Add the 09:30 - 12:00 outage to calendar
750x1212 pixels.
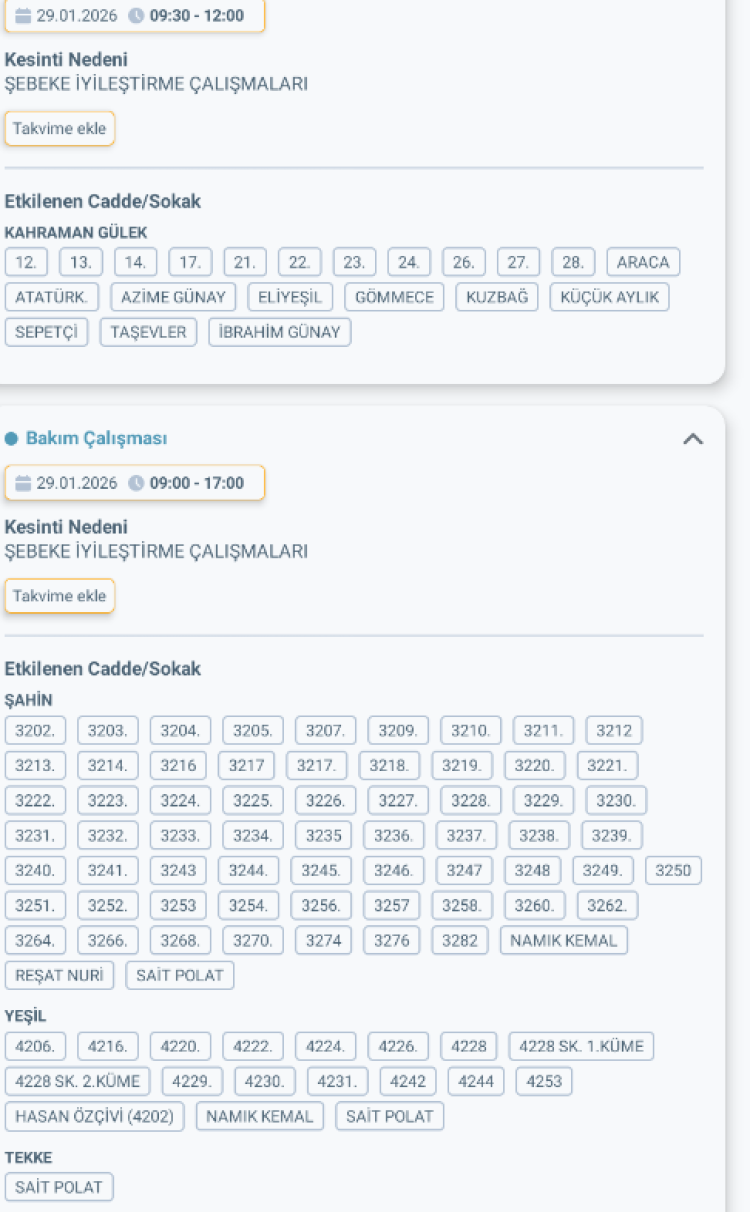pyautogui.click(x=59, y=129)
